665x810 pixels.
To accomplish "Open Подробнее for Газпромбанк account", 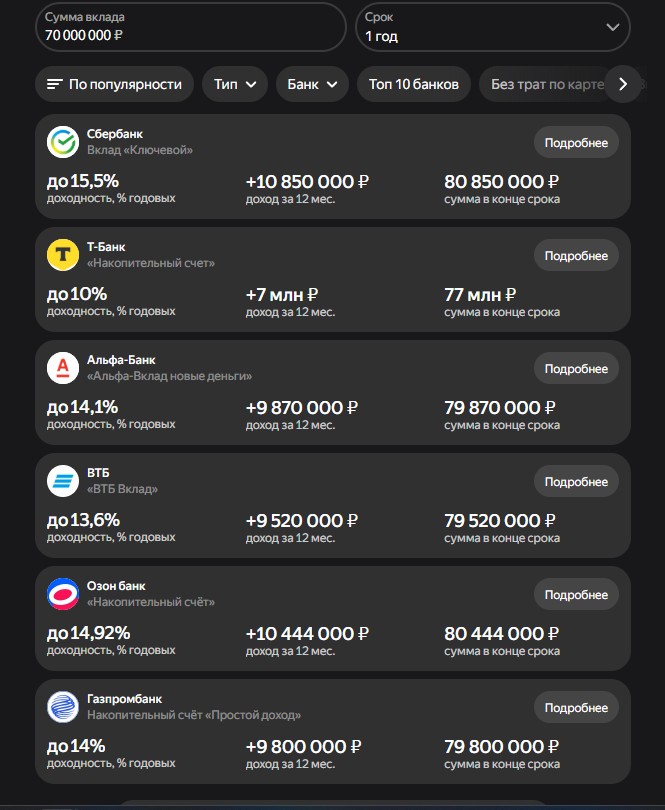I will [x=576, y=708].
